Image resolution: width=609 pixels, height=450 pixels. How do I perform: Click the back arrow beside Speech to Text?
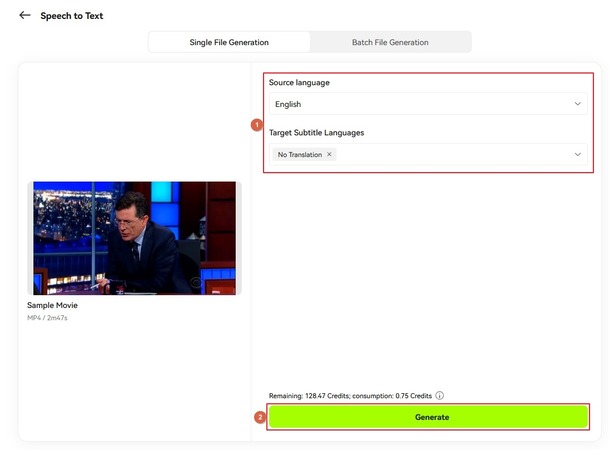click(x=25, y=15)
